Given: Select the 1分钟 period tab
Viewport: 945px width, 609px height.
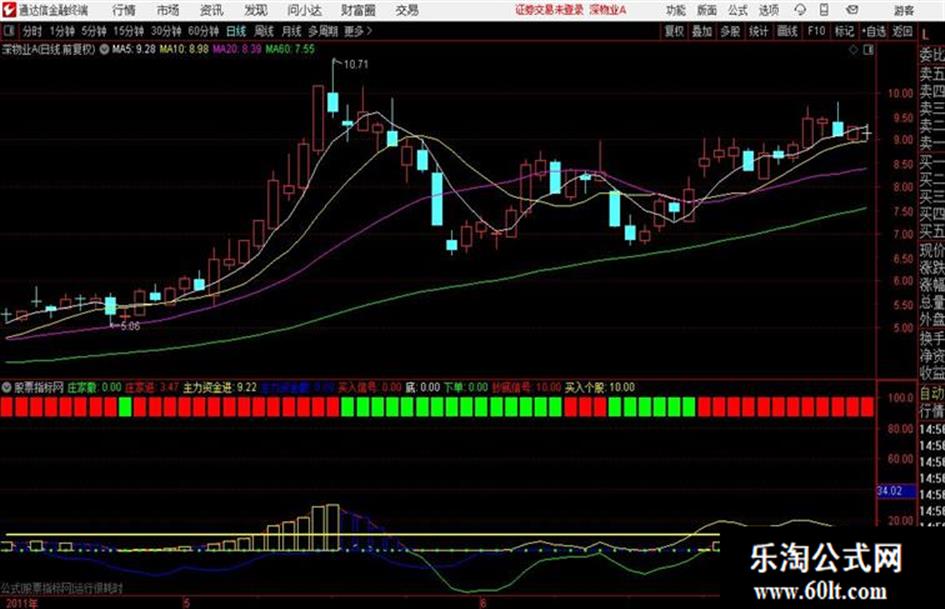Looking at the screenshot, I should (x=61, y=31).
